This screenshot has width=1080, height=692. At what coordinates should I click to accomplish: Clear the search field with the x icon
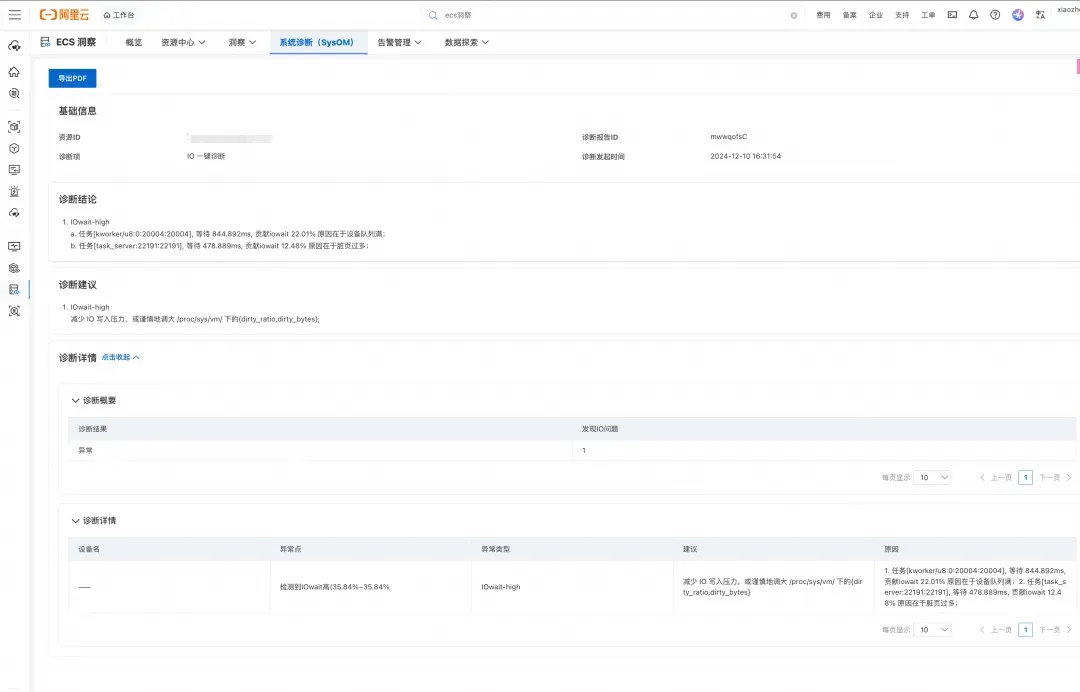coord(793,15)
